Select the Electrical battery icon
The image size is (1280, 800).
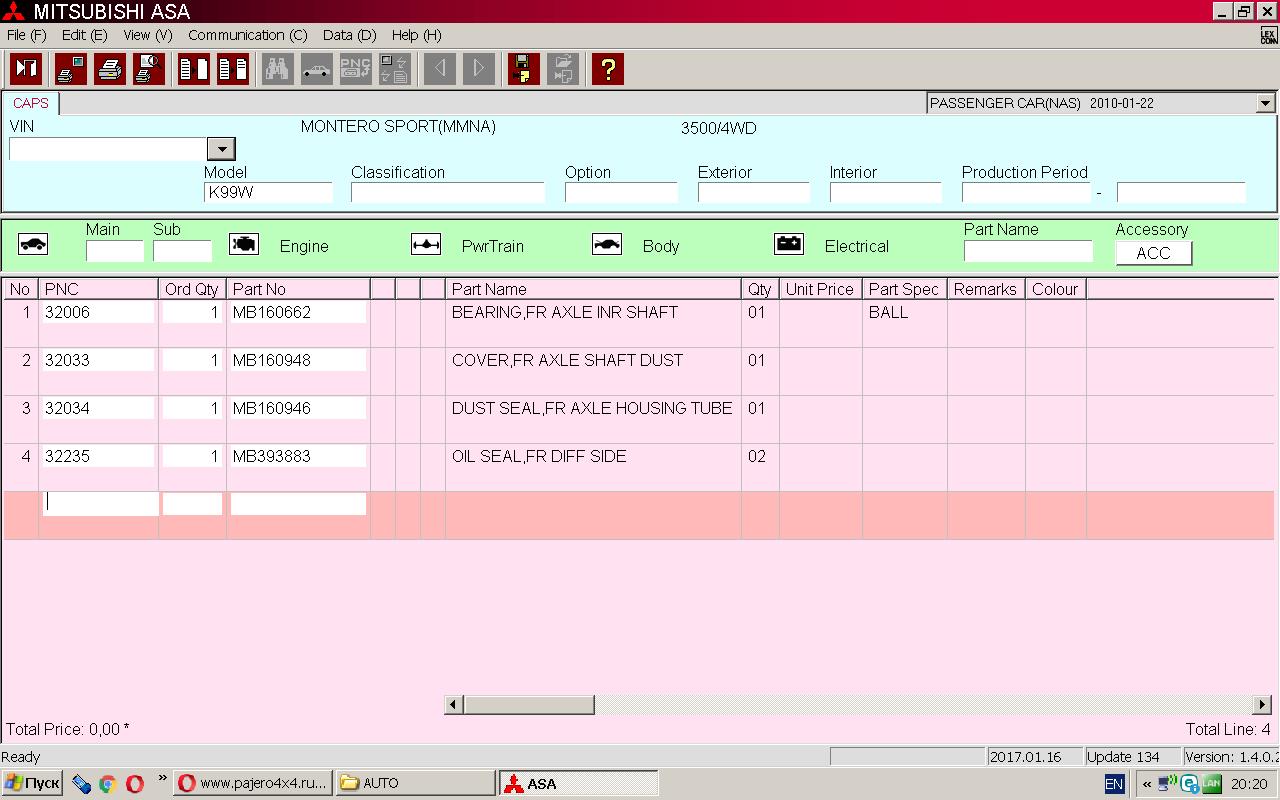(789, 245)
